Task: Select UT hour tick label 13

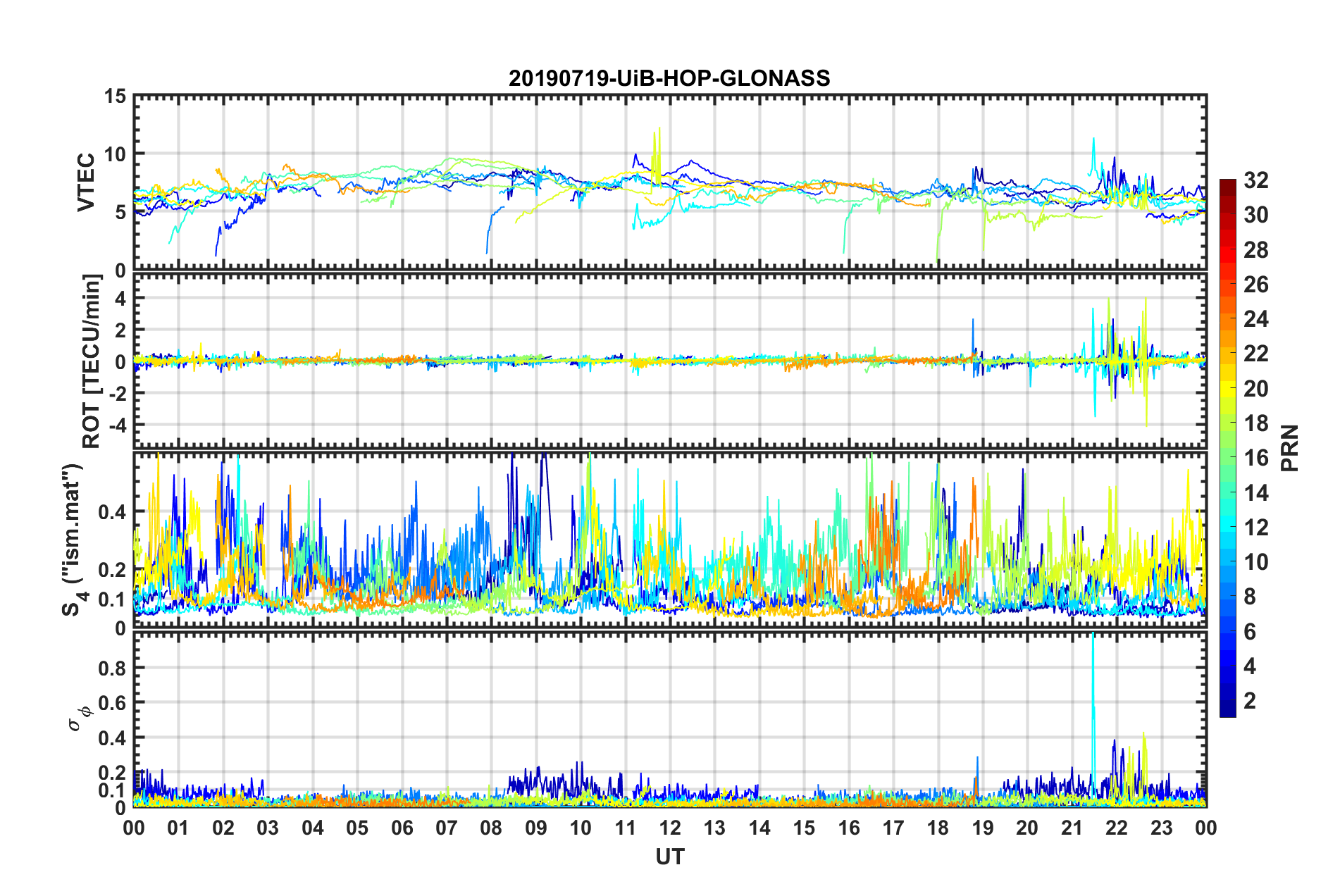Action: (714, 828)
